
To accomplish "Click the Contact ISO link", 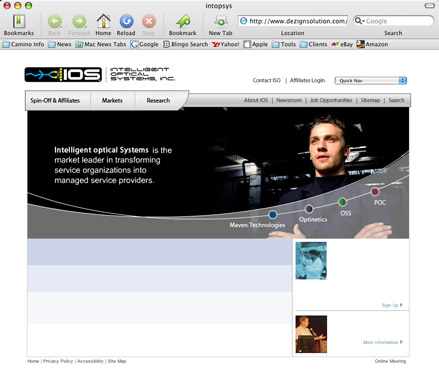I will 267,80.
